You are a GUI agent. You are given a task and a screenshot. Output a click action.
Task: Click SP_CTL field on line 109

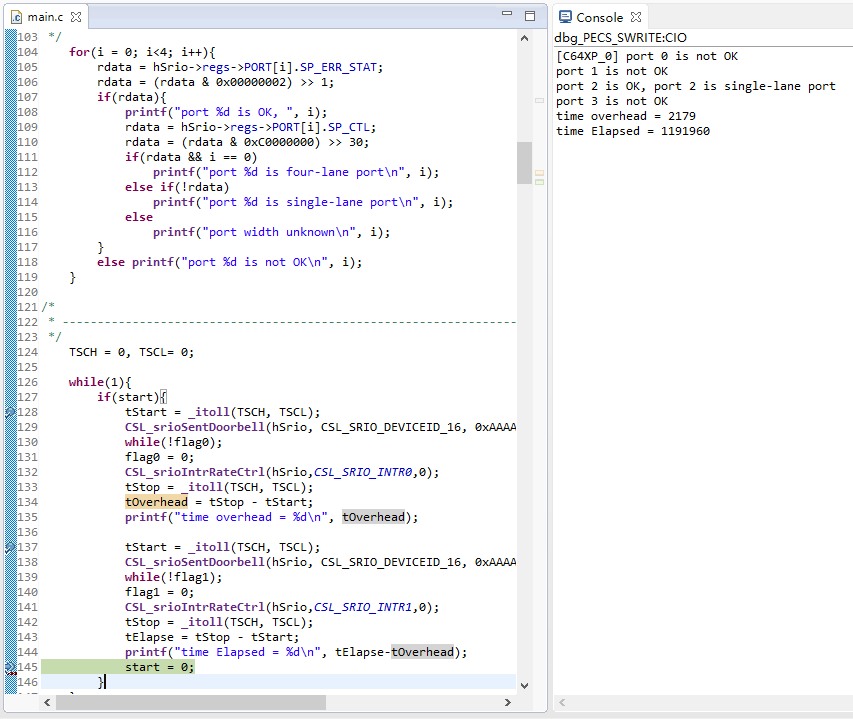coord(349,127)
